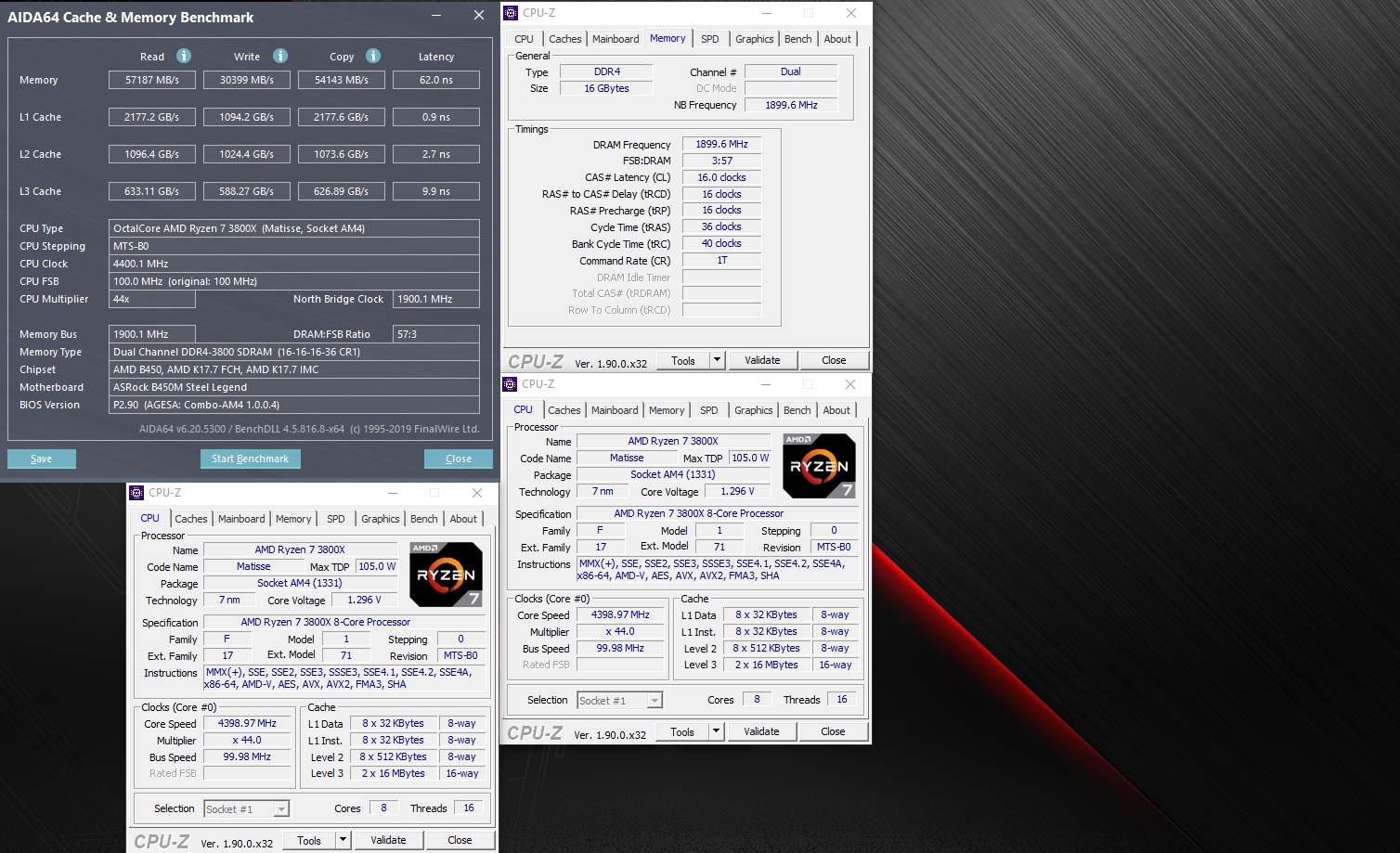Open Bench tab in CPU-Z Memory window
Image resolution: width=1400 pixels, height=853 pixels.
(x=797, y=39)
